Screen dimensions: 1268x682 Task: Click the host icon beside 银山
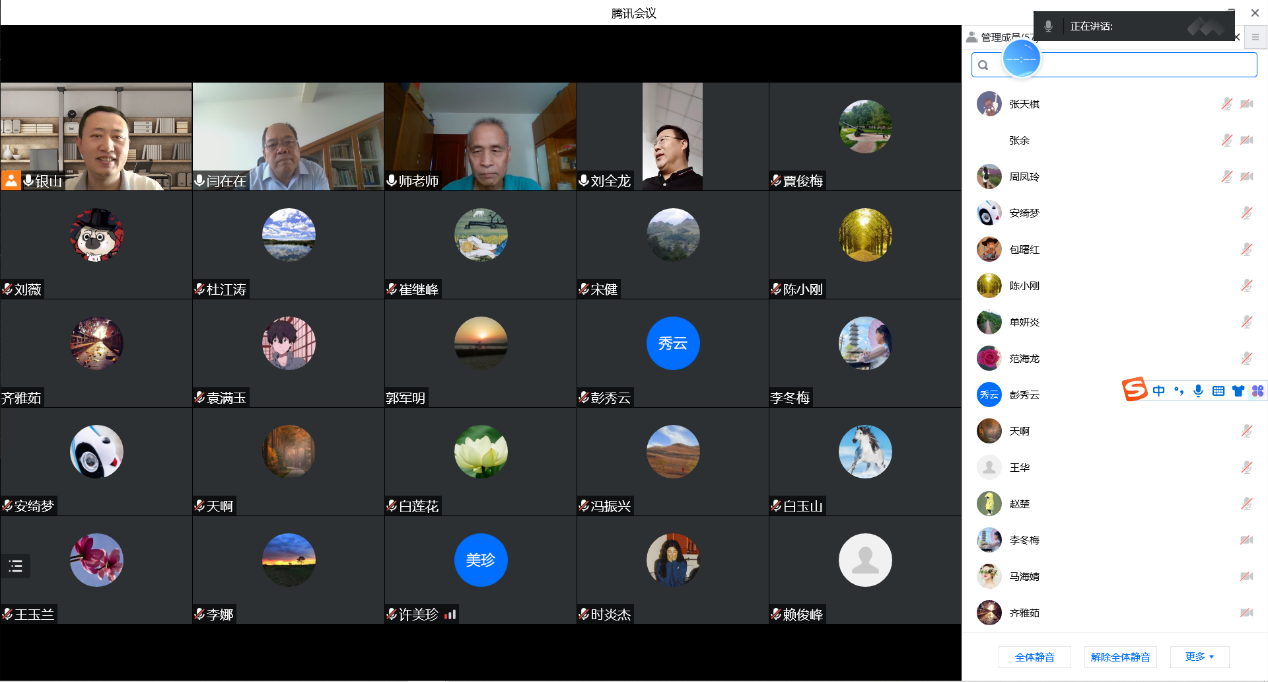(x=11, y=181)
